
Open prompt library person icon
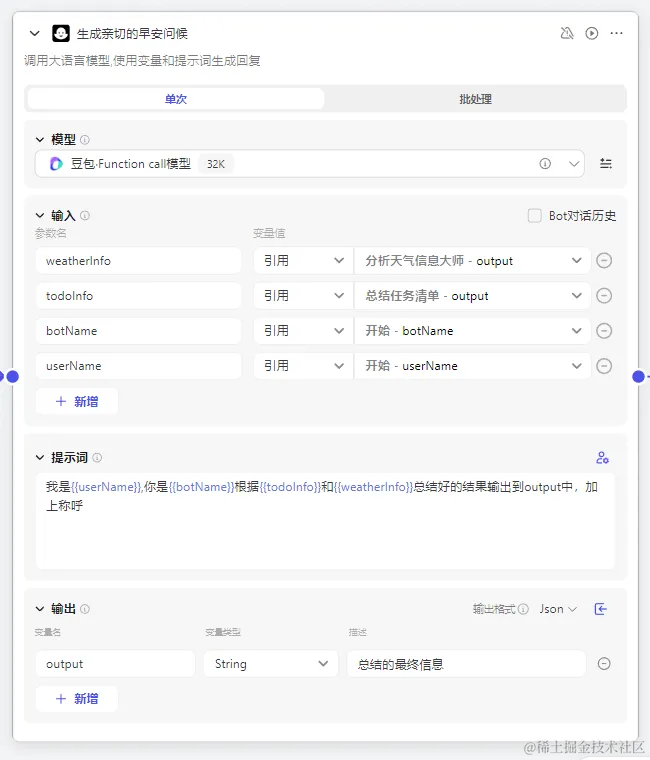pos(602,458)
